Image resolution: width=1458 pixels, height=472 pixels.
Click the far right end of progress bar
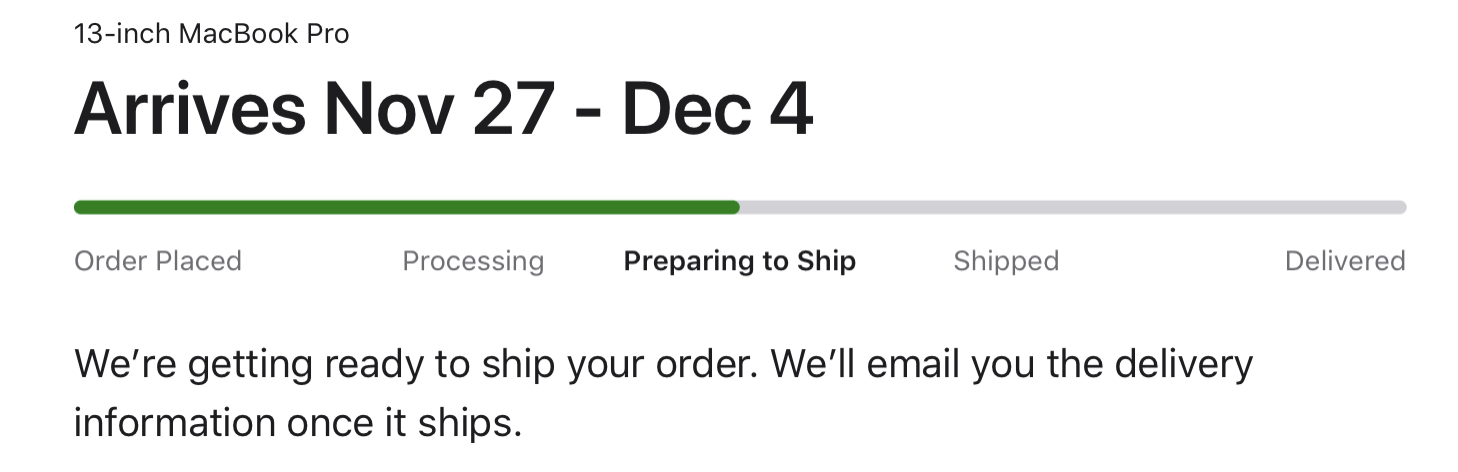click(1402, 207)
